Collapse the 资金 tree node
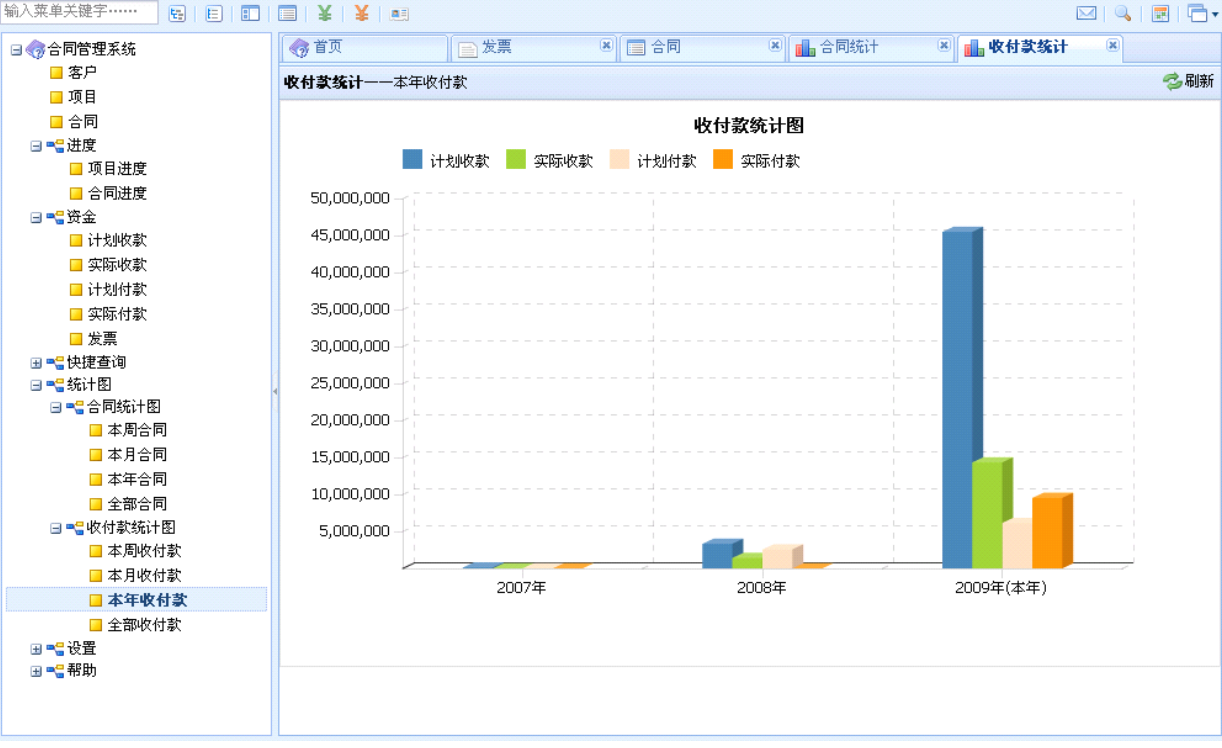 [36, 217]
